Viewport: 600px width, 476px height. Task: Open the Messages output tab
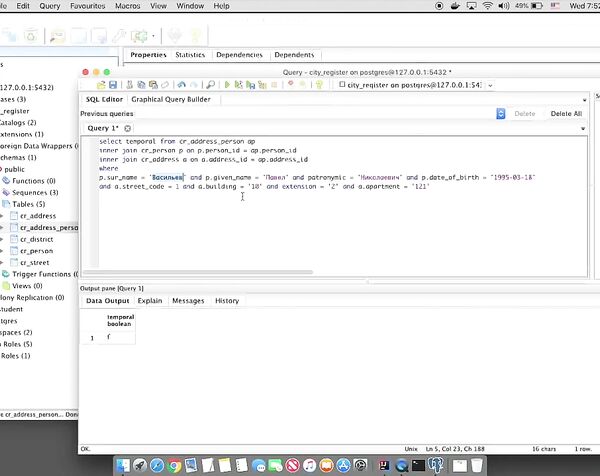click(188, 300)
